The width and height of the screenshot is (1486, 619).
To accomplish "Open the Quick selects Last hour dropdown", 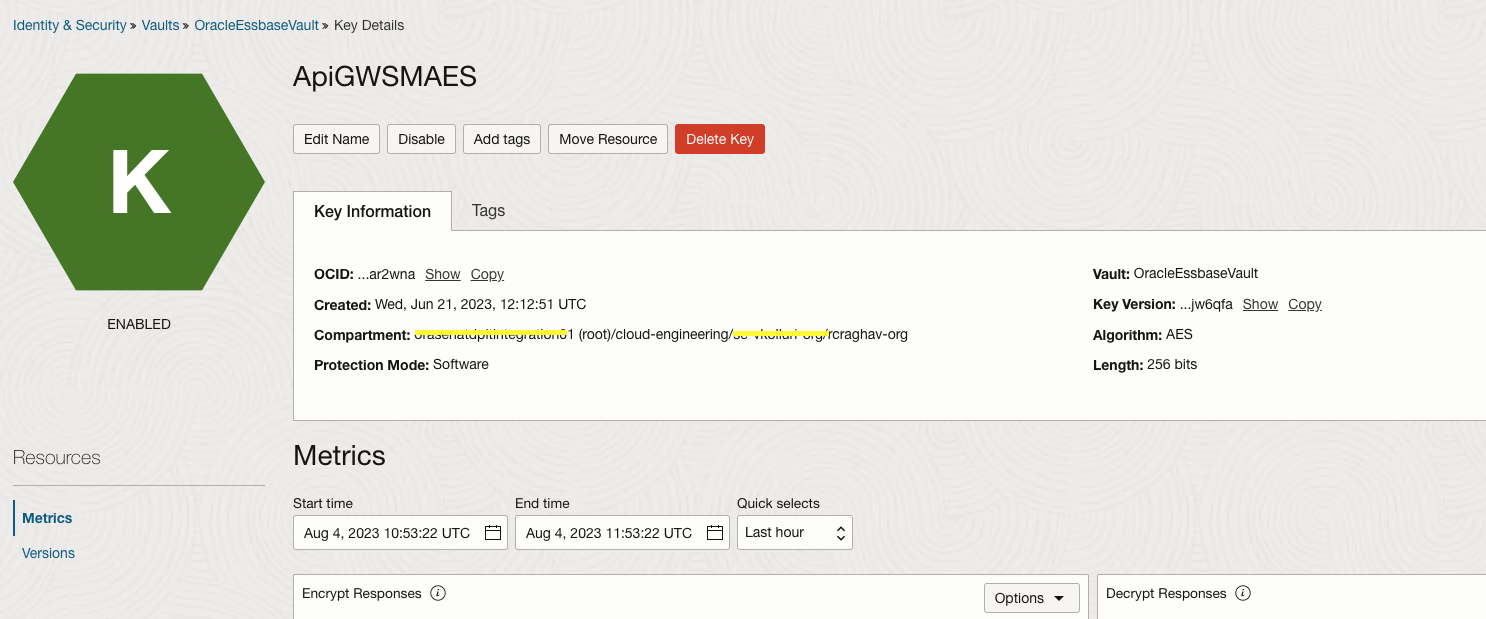I will tap(795, 533).
